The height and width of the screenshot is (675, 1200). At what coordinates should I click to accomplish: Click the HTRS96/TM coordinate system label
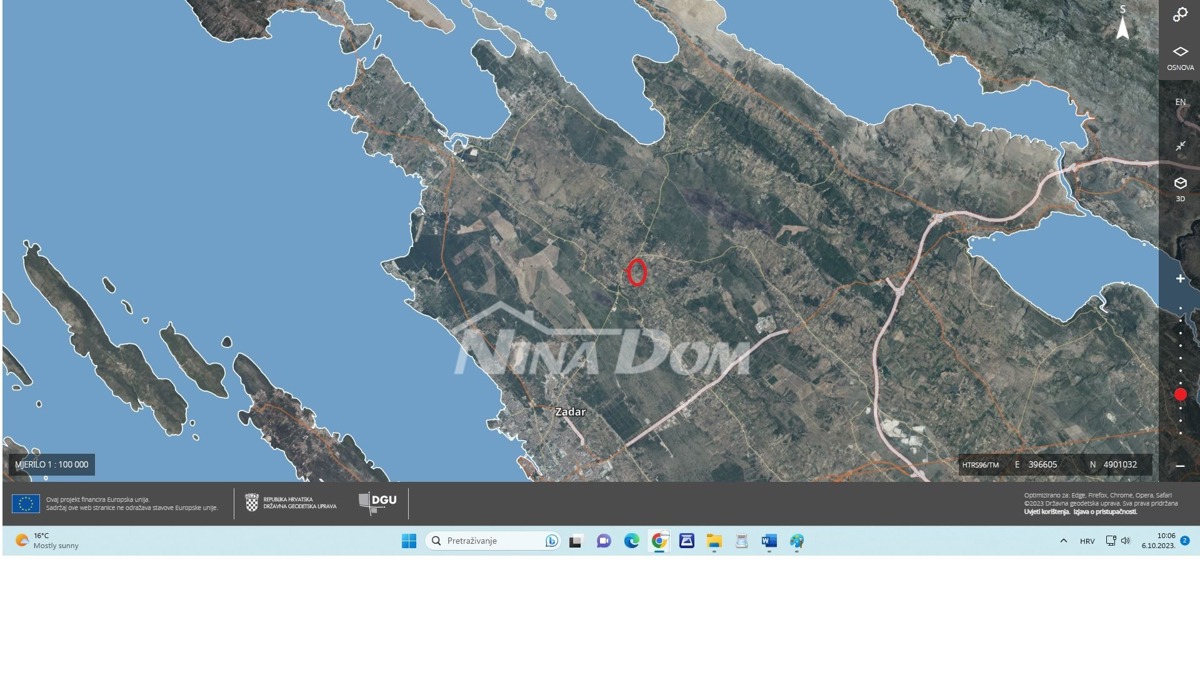[980, 465]
